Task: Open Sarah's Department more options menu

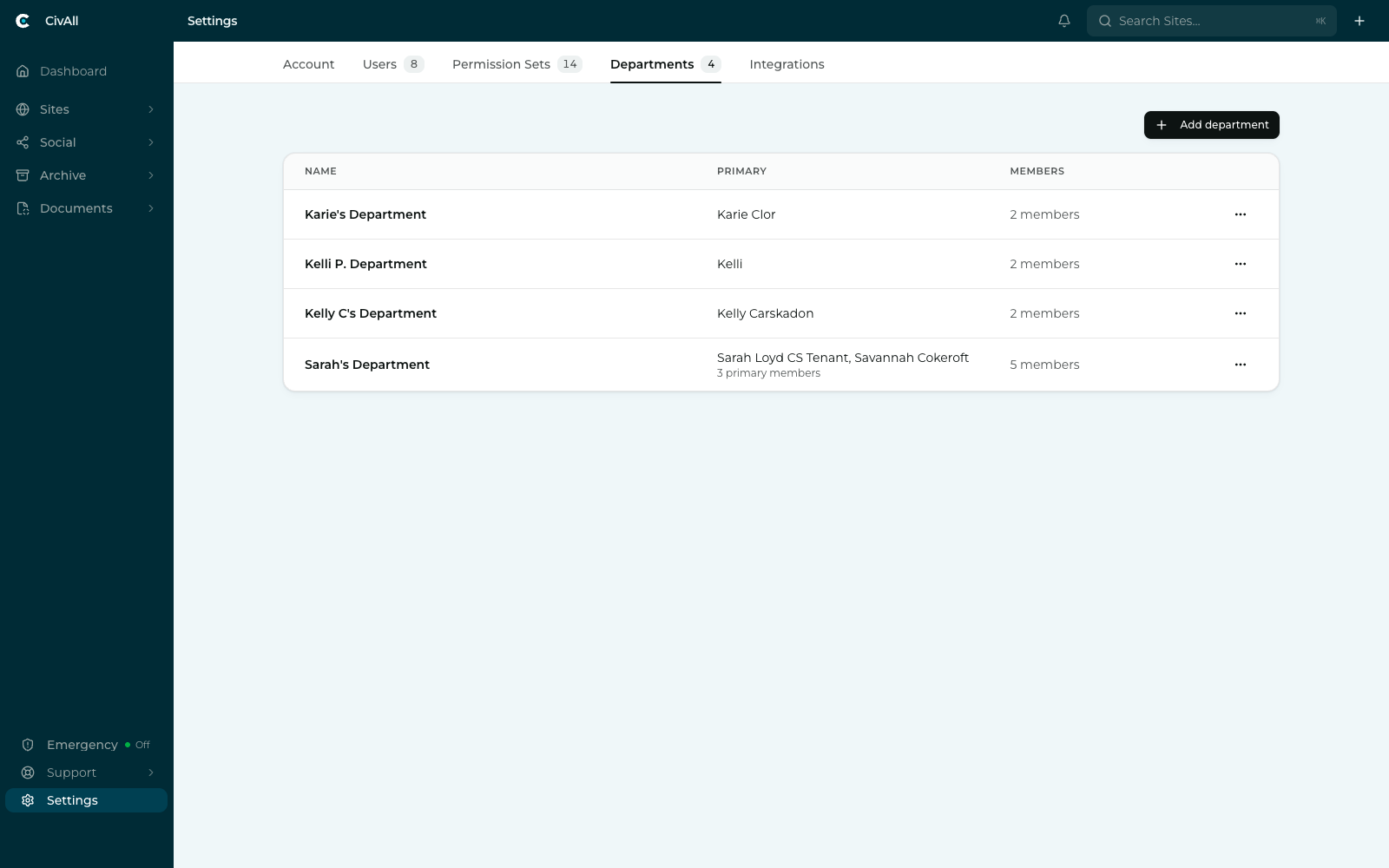Action: pyautogui.click(x=1241, y=365)
